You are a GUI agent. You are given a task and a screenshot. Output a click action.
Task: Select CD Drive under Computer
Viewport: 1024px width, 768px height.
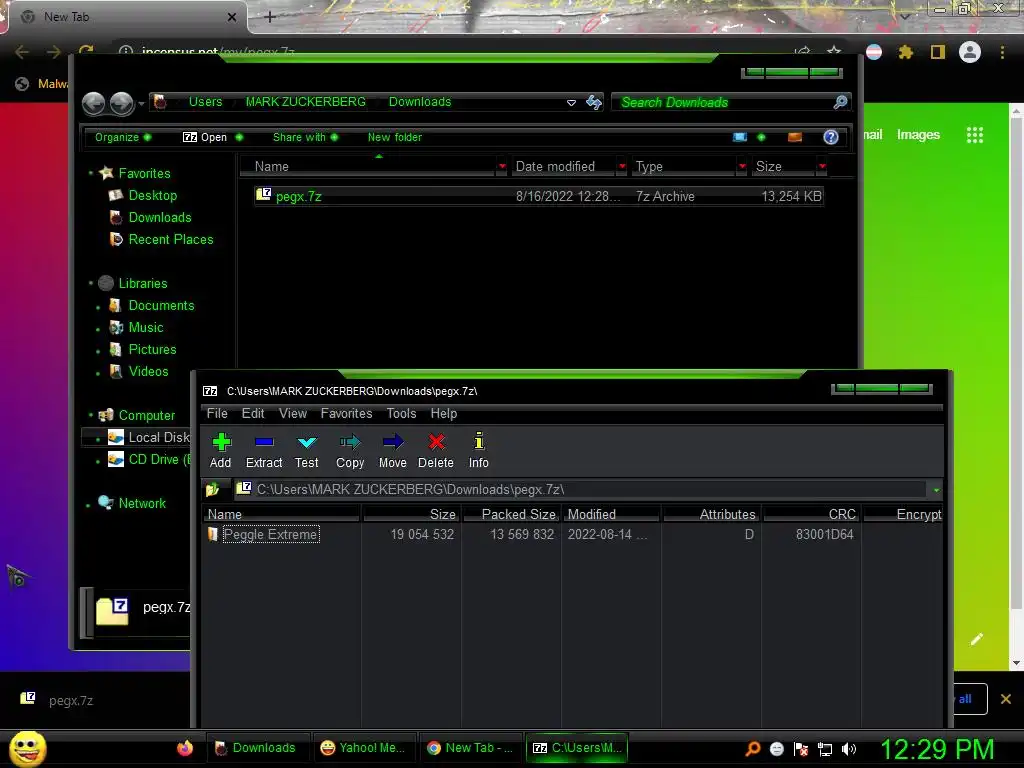[149, 460]
